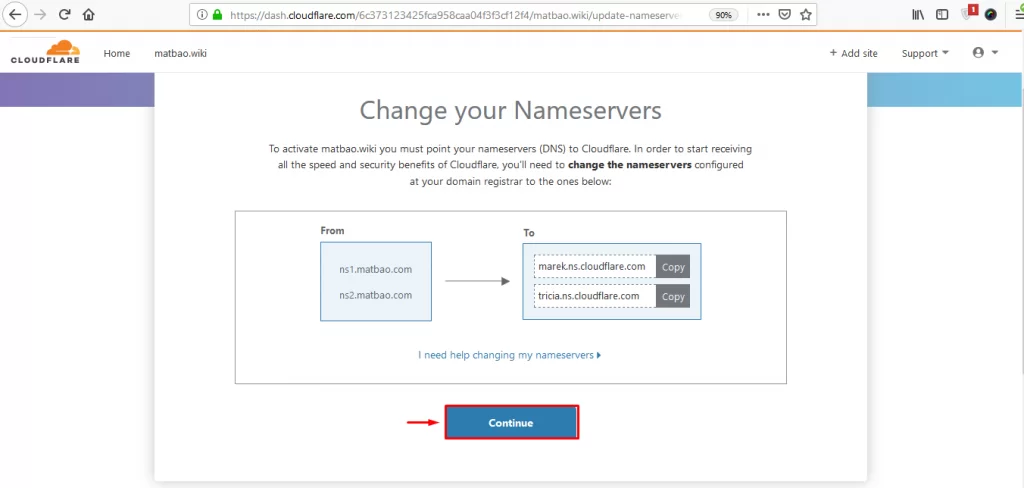Image resolution: width=1024 pixels, height=488 pixels.
Task: View site info icon in address bar
Action: pyautogui.click(x=202, y=14)
